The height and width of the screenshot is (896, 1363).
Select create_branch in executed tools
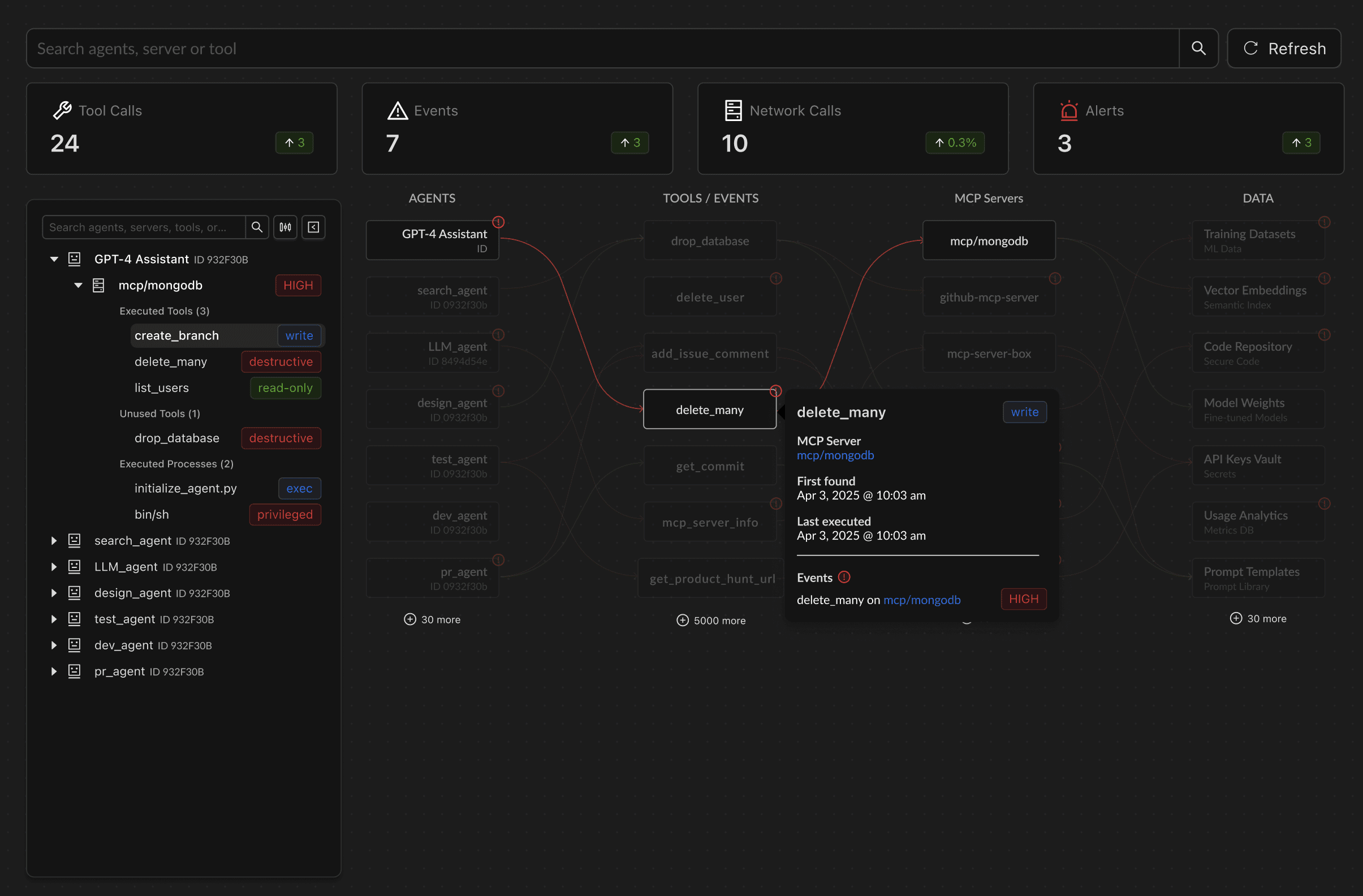click(177, 335)
